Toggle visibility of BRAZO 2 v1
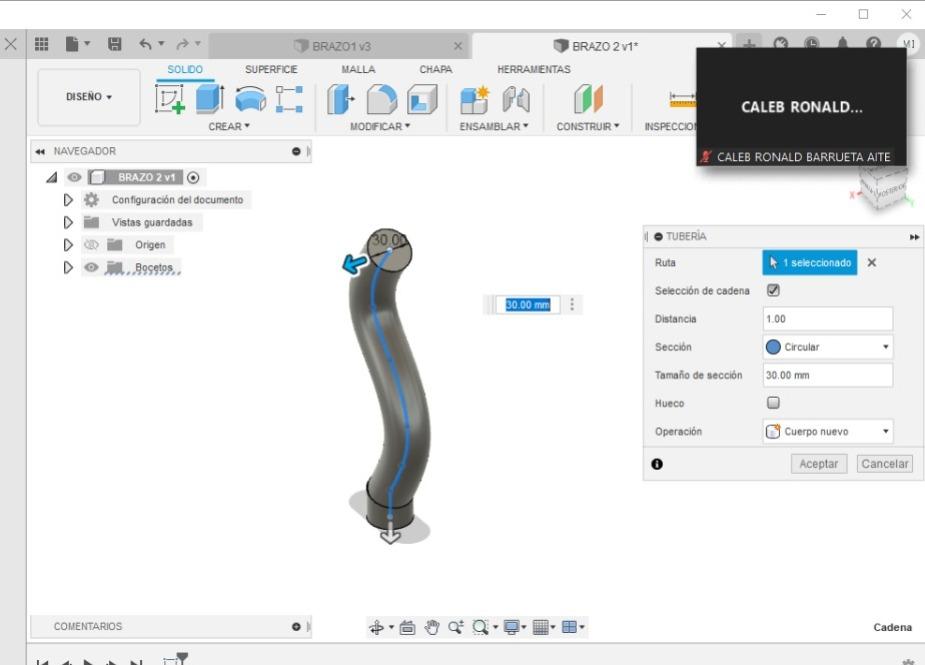This screenshot has width=925, height=665. tap(74, 177)
